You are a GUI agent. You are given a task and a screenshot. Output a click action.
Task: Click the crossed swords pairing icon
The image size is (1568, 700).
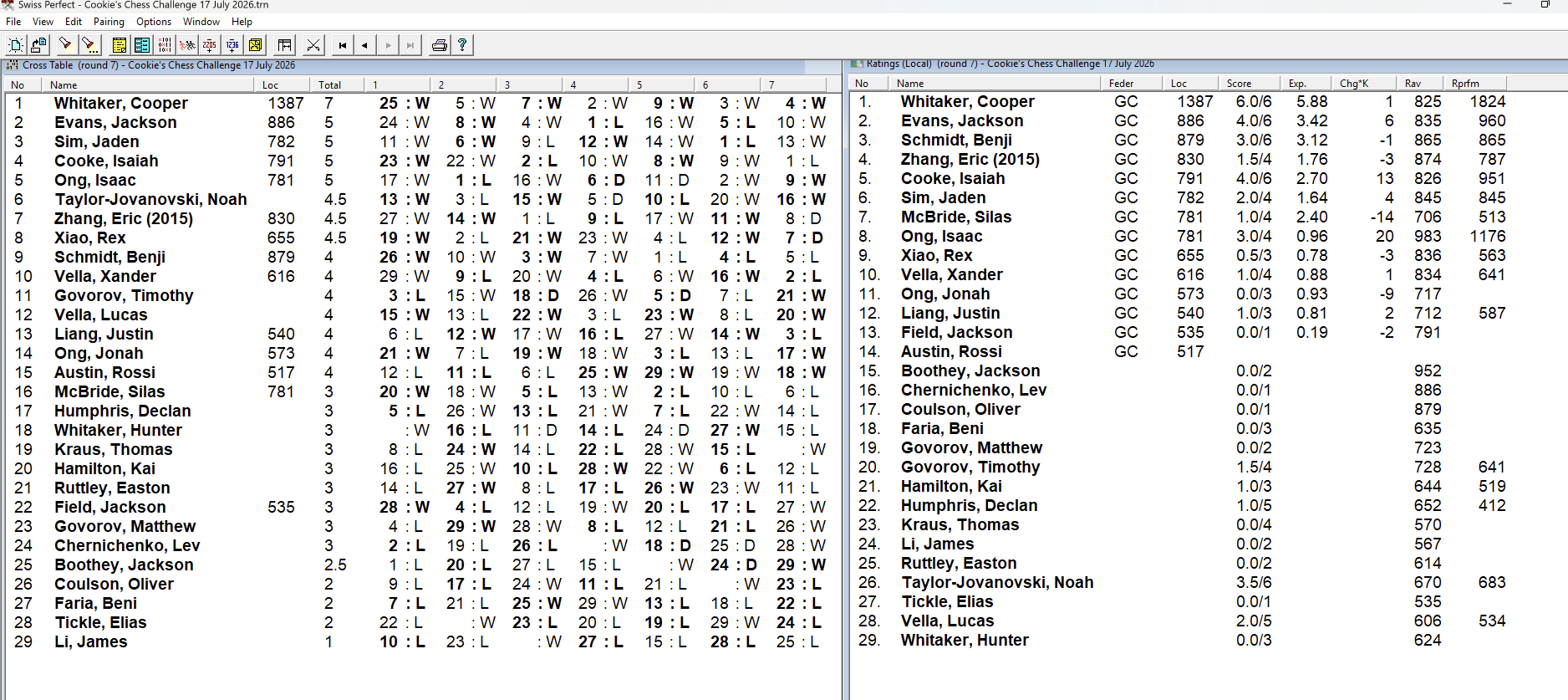(x=313, y=45)
